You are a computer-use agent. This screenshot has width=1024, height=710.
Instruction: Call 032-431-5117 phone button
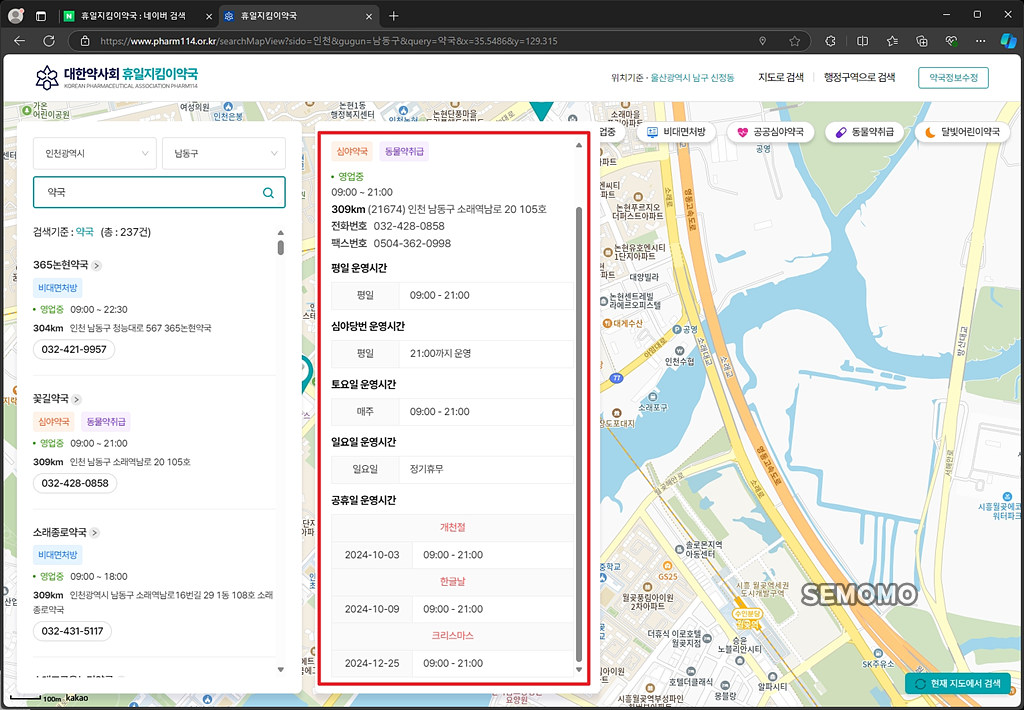pyautogui.click(x=72, y=631)
